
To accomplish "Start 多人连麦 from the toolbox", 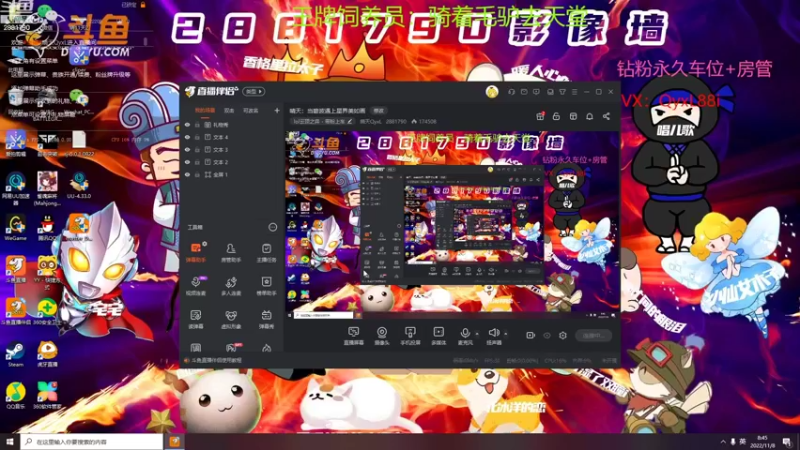I will tap(231, 286).
